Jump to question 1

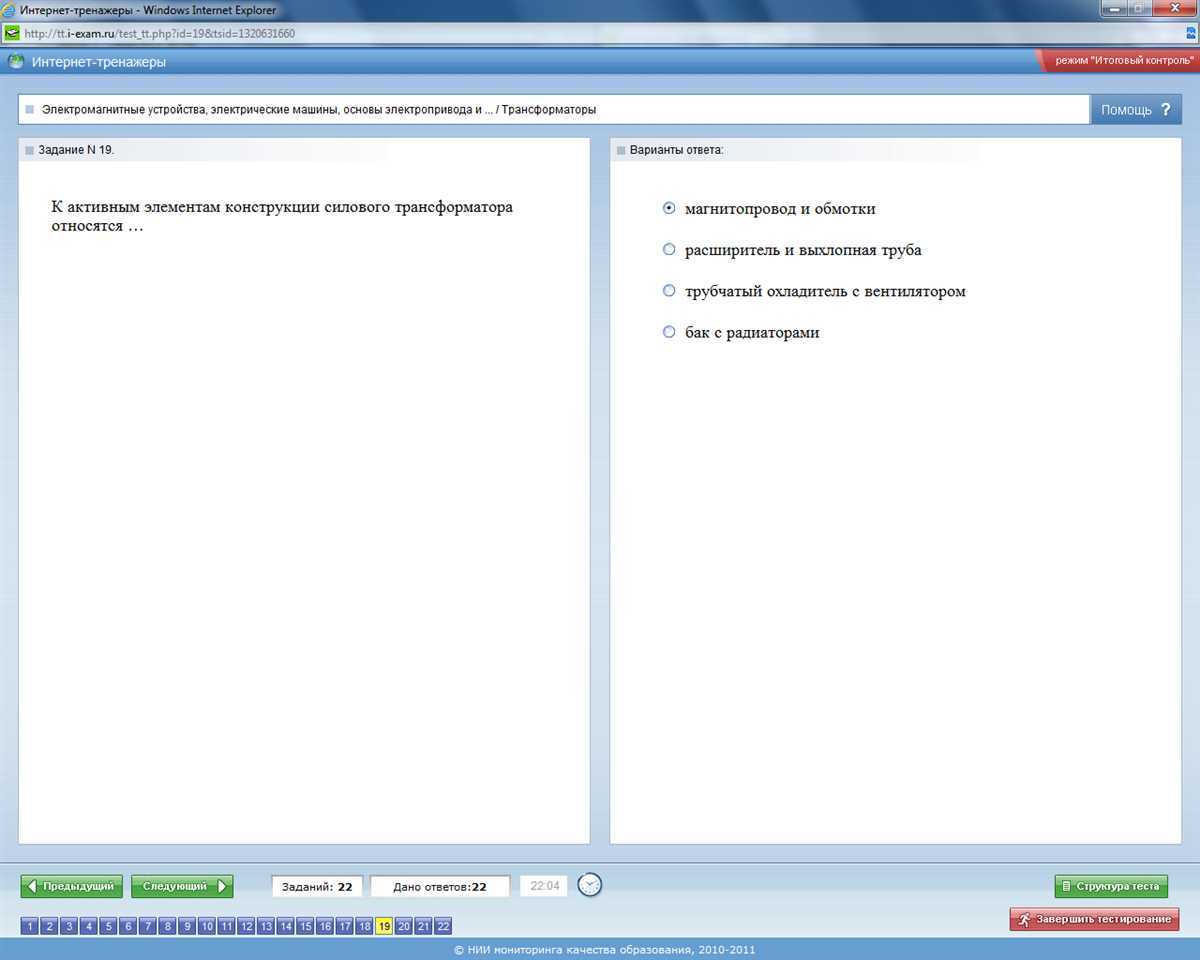pyautogui.click(x=30, y=926)
